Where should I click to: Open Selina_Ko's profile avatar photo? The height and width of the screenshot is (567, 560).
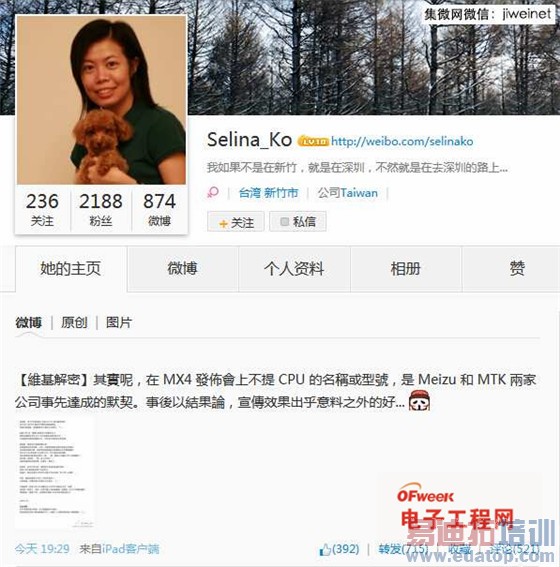point(101,100)
